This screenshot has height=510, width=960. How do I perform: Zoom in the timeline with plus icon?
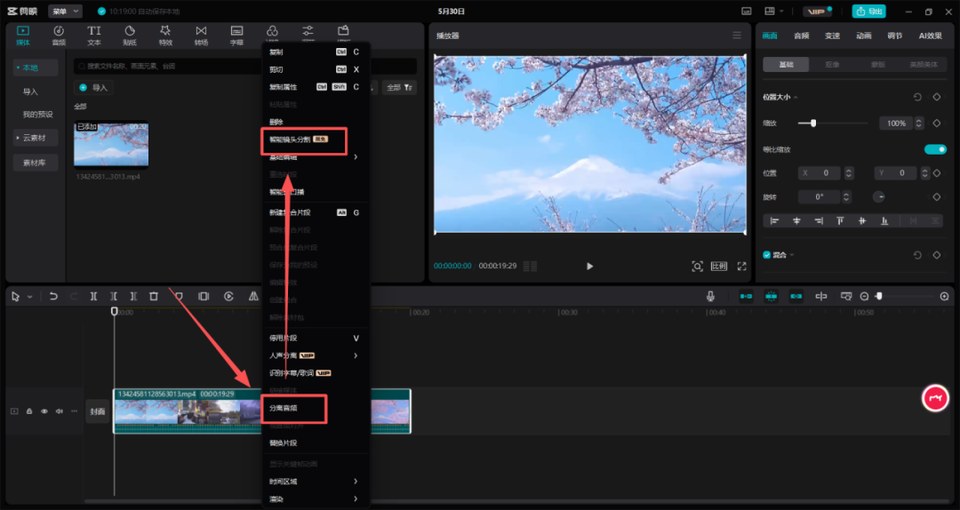pyautogui.click(x=944, y=296)
